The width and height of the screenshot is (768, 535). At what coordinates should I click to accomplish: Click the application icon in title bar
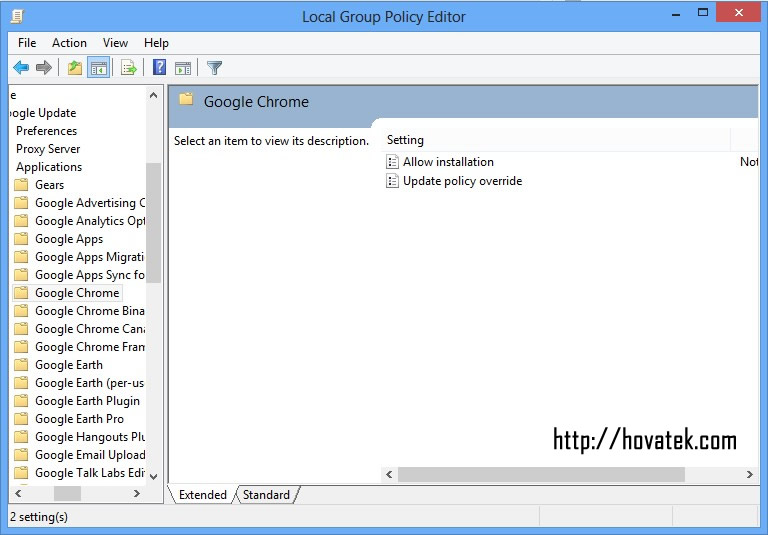[17, 16]
